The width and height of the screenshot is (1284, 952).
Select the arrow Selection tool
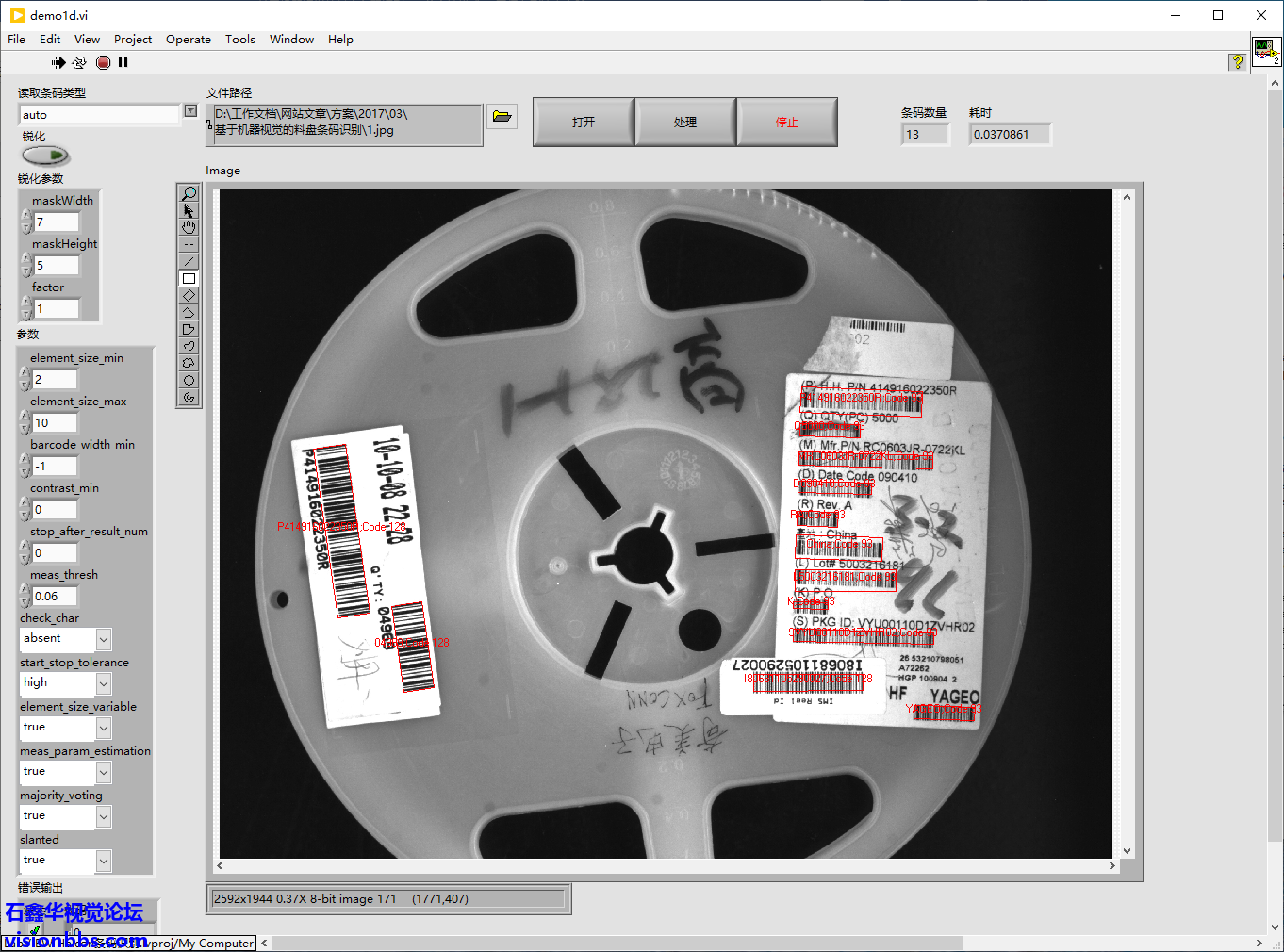[189, 210]
